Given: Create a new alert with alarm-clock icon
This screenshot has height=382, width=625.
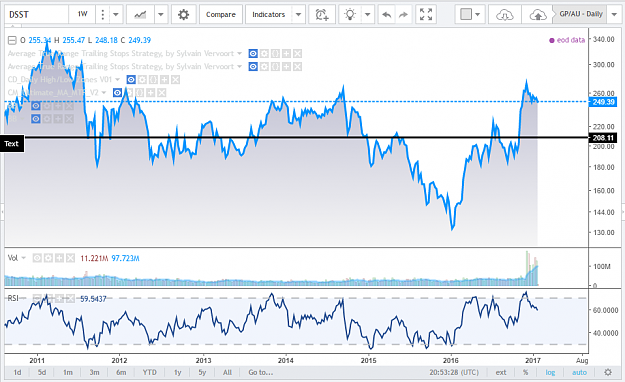Looking at the screenshot, I should point(322,15).
